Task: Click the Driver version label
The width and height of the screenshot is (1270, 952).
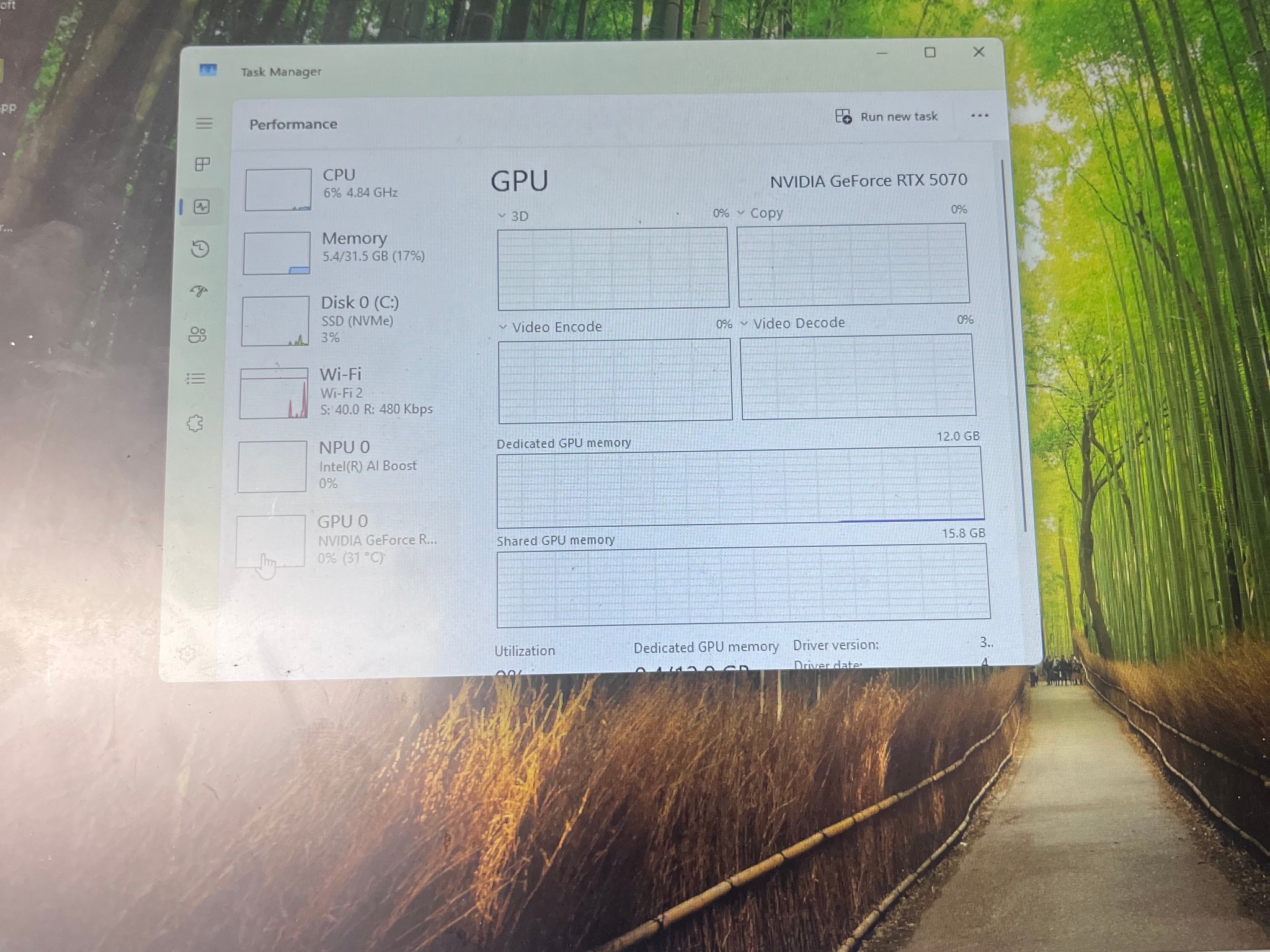Action: [835, 645]
